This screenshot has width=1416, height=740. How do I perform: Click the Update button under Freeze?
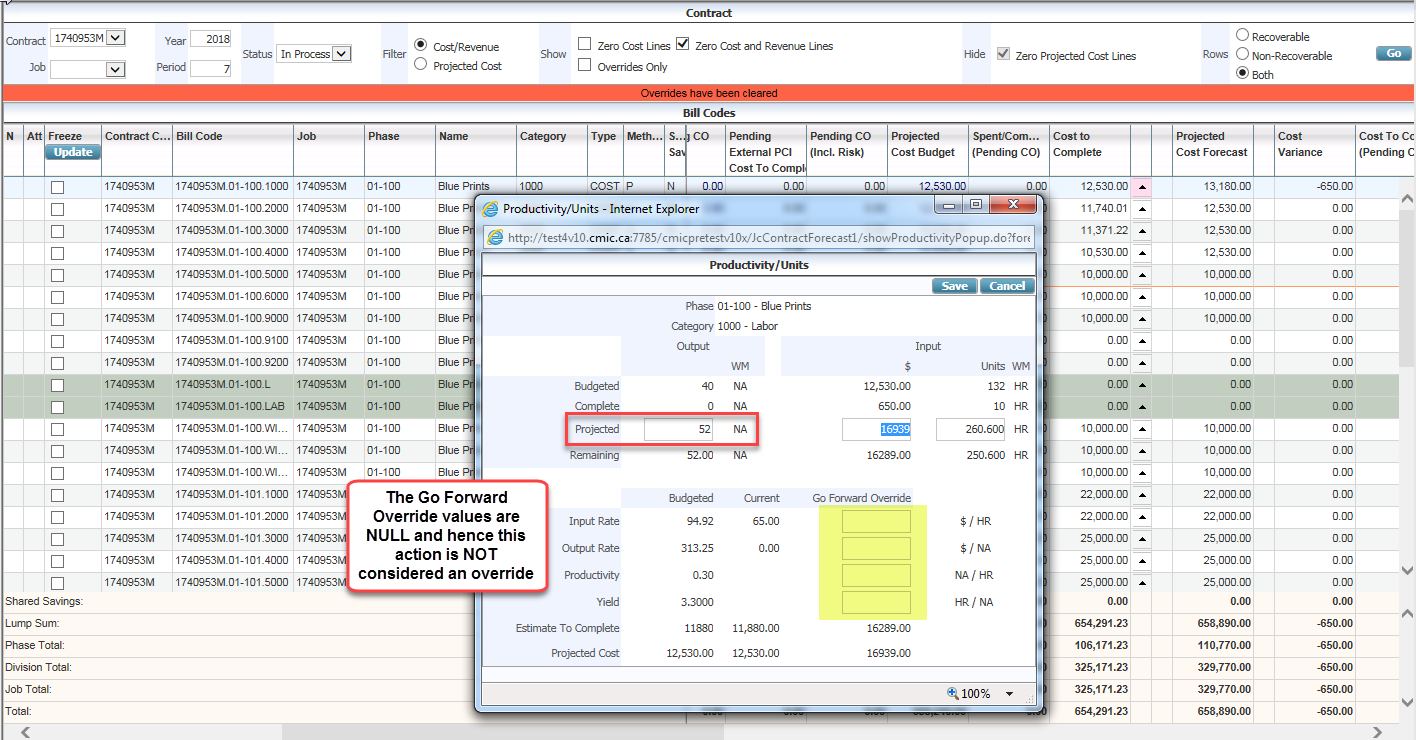[x=73, y=152]
